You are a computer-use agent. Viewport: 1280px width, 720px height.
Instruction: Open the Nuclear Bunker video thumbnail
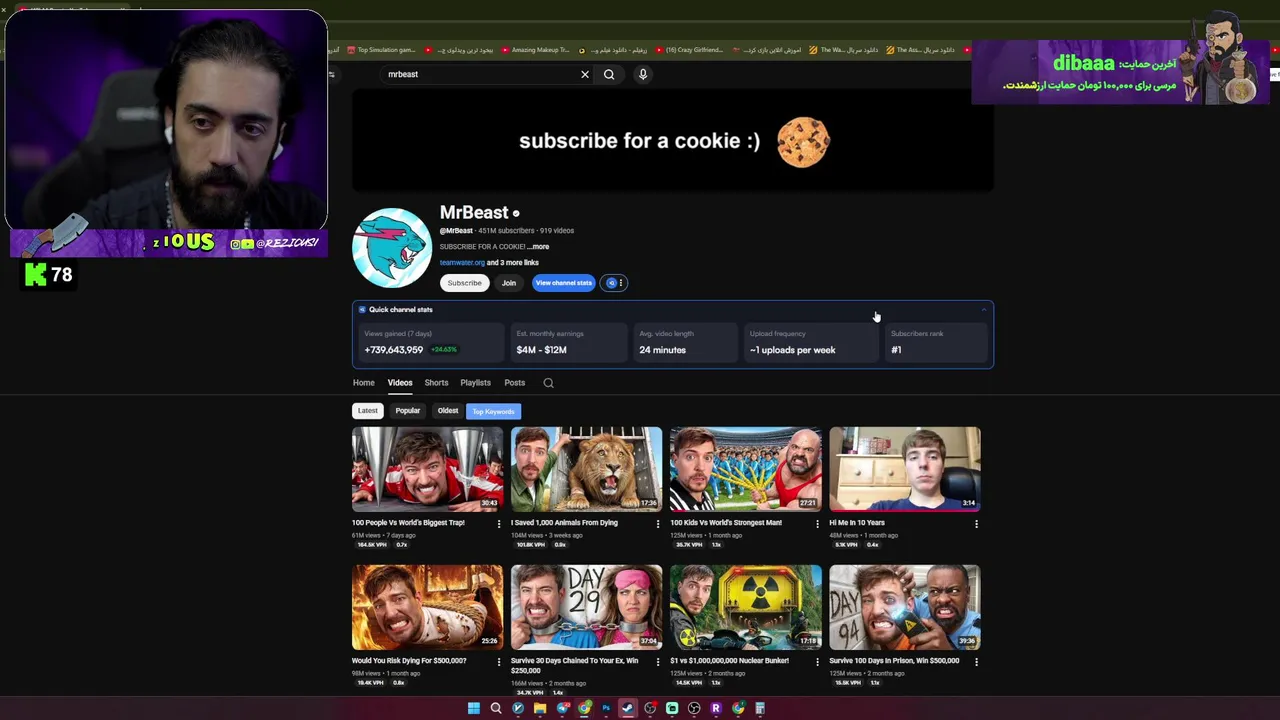(745, 607)
